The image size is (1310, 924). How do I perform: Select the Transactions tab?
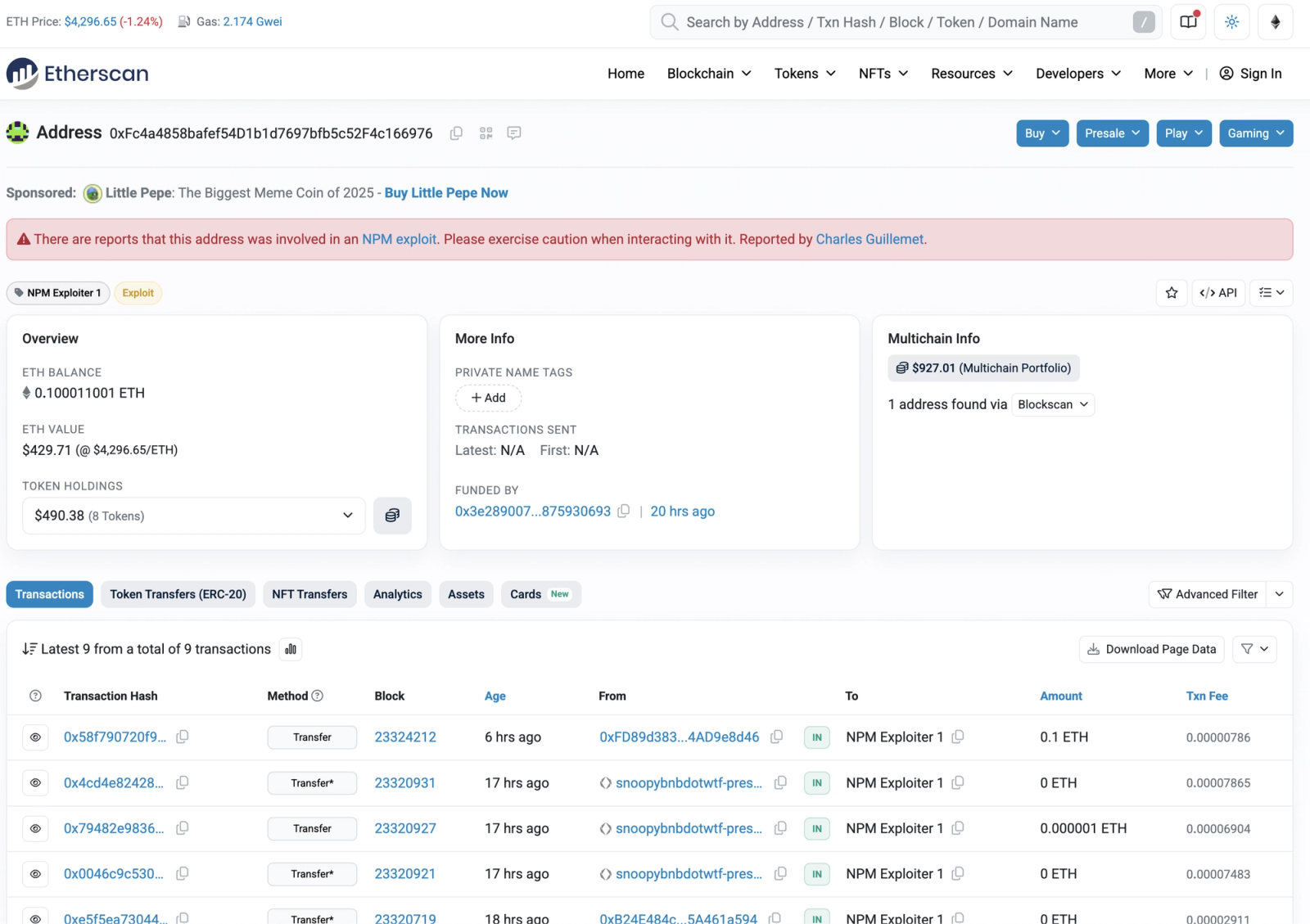(49, 594)
